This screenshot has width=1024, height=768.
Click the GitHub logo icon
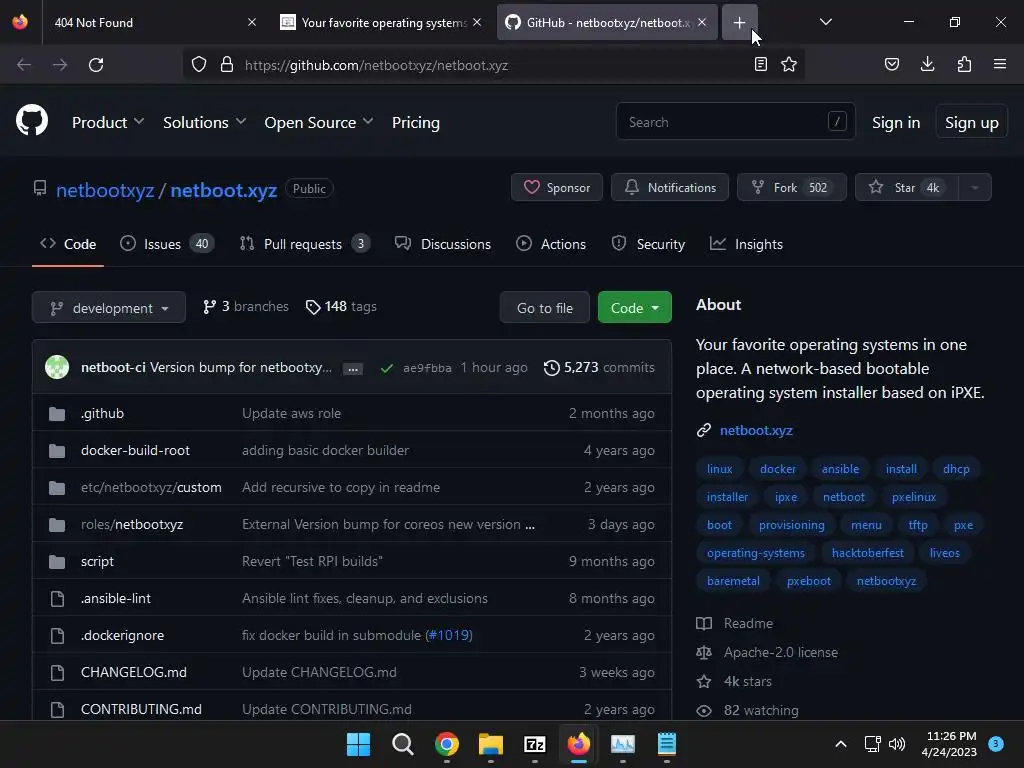[31, 121]
